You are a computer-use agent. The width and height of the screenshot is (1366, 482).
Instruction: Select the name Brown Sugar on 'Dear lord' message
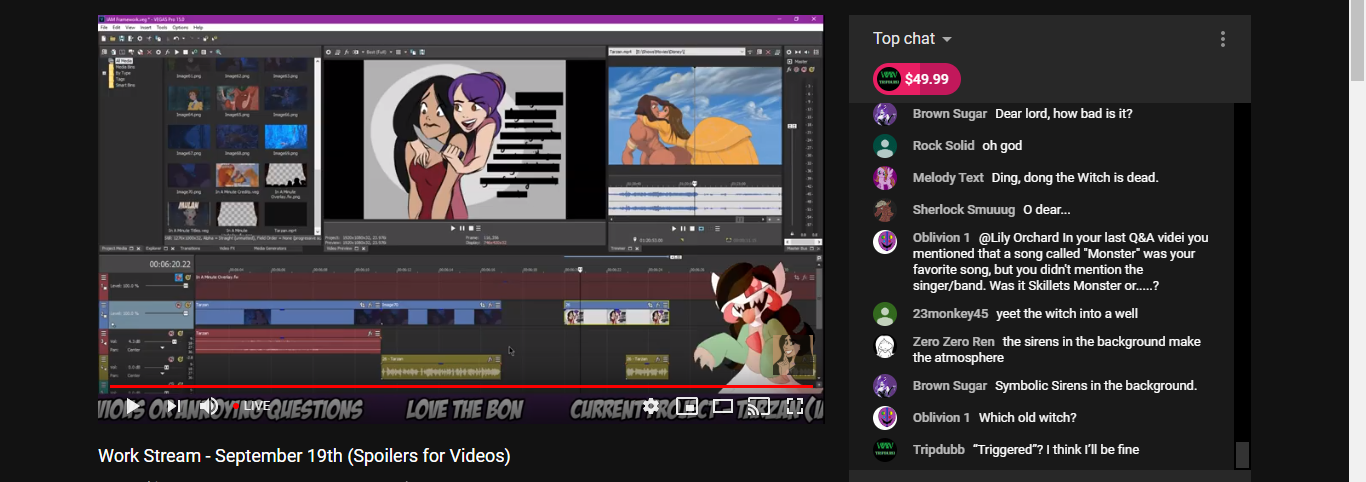[x=950, y=114]
